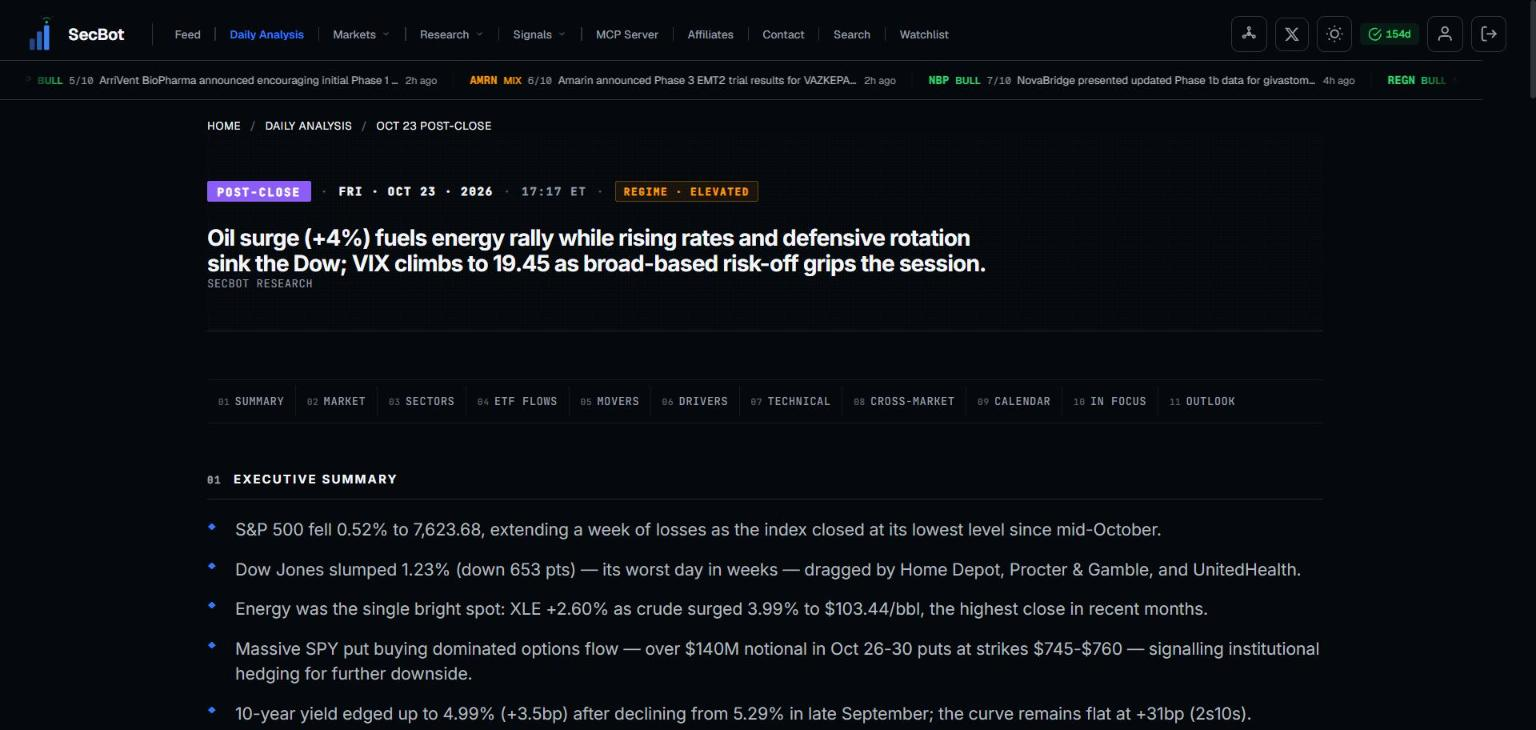The height and width of the screenshot is (730, 1536).
Task: Jump to the 09 CALENDAR section tab
Action: (1014, 401)
